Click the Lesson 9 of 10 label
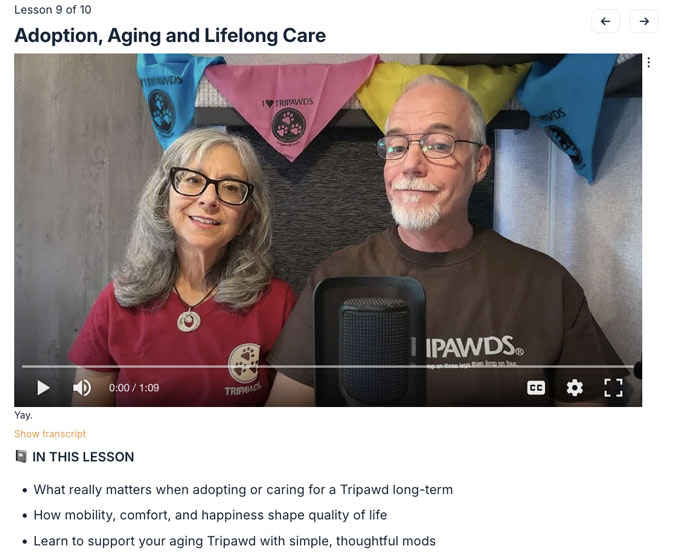The image size is (680, 556). click(x=52, y=10)
